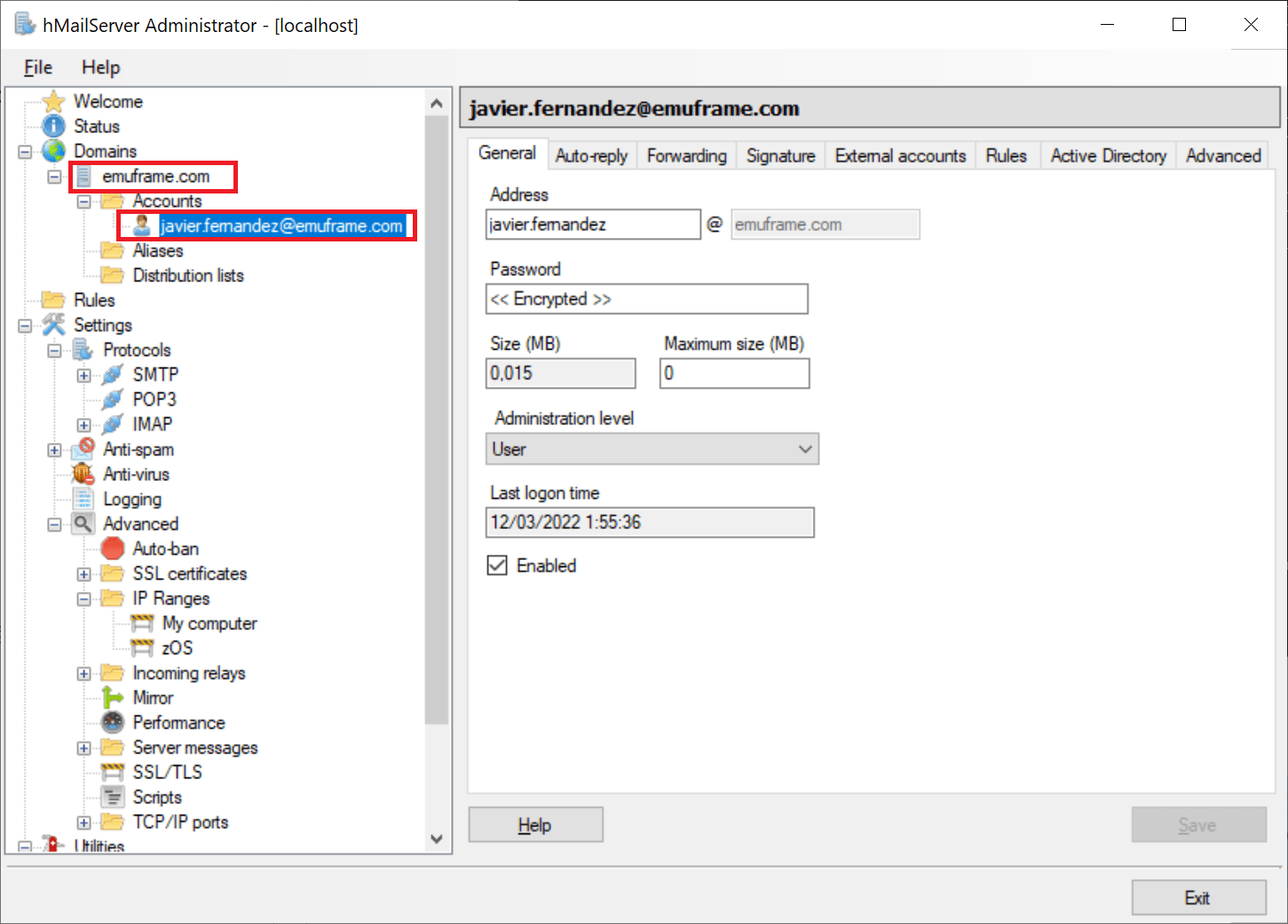
Task: Collapse the IP Ranges node
Action: point(83,599)
